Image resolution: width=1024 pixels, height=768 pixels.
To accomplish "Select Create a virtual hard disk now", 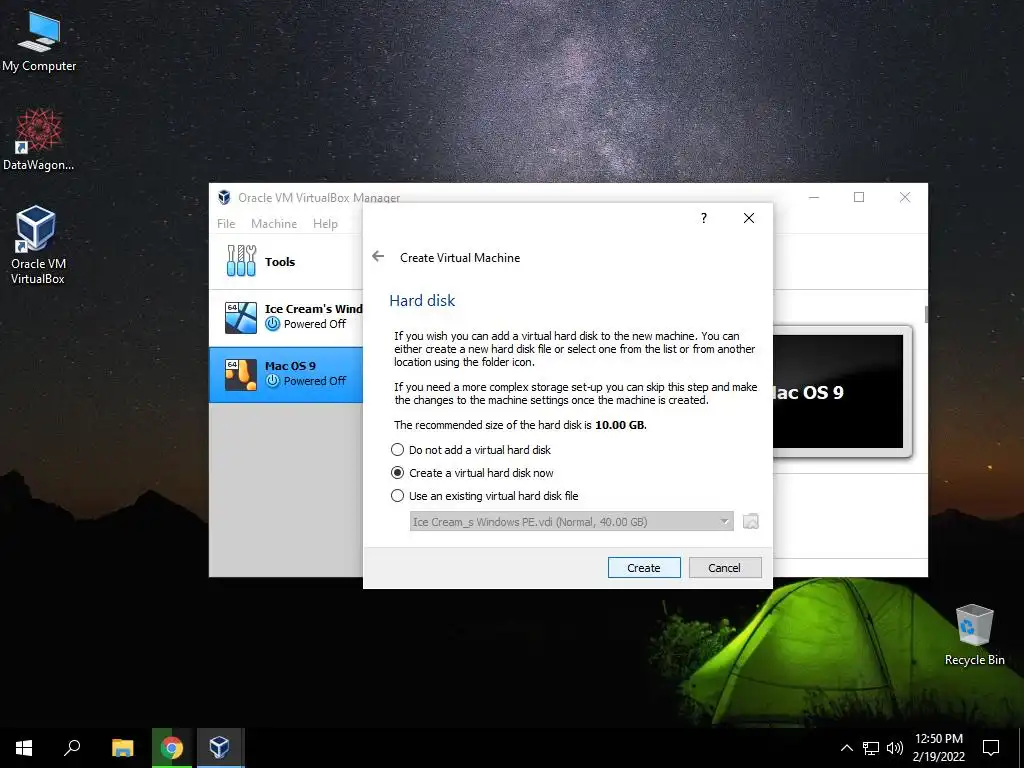I will click(472, 473).
